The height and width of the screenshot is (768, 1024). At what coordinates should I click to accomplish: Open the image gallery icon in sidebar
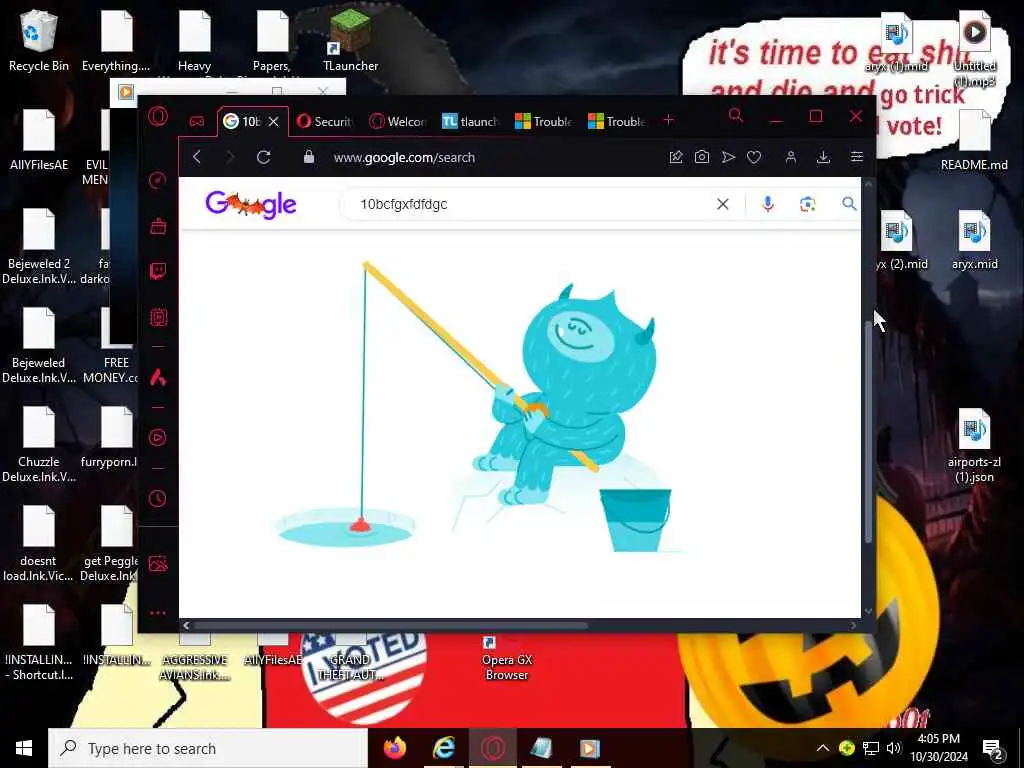pos(158,563)
